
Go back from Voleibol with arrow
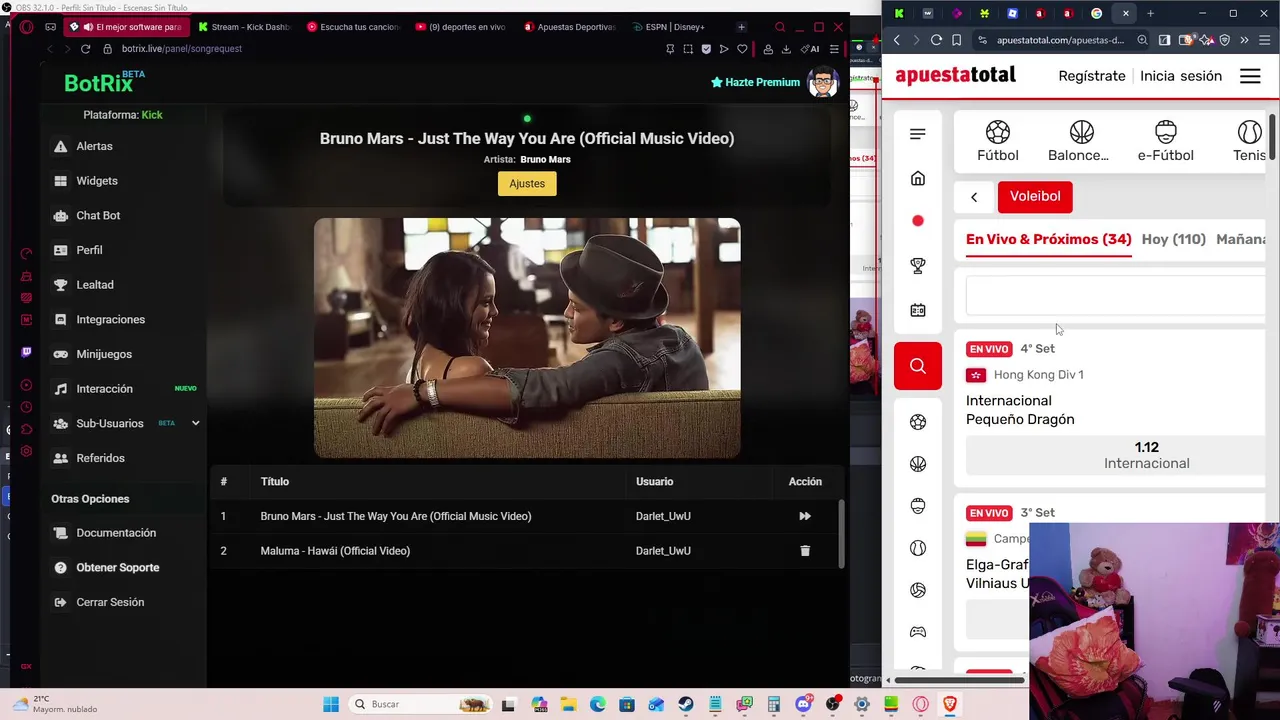pyautogui.click(x=974, y=197)
